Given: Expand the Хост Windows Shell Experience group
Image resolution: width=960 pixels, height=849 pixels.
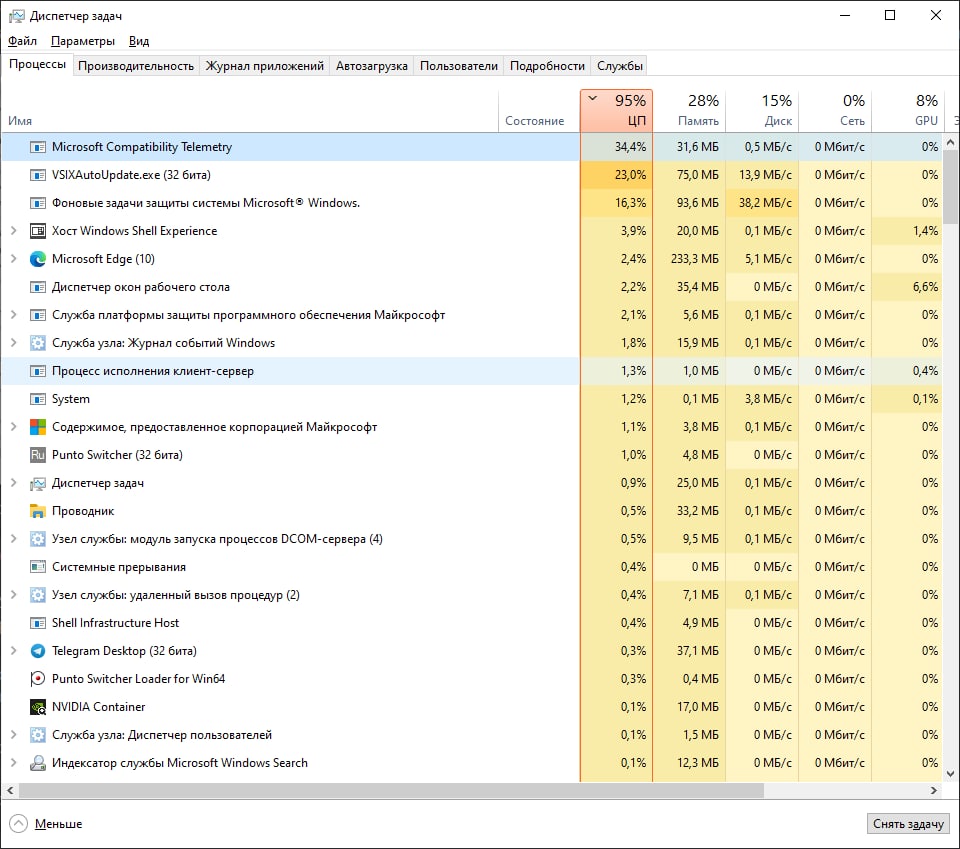Looking at the screenshot, I should (x=13, y=231).
